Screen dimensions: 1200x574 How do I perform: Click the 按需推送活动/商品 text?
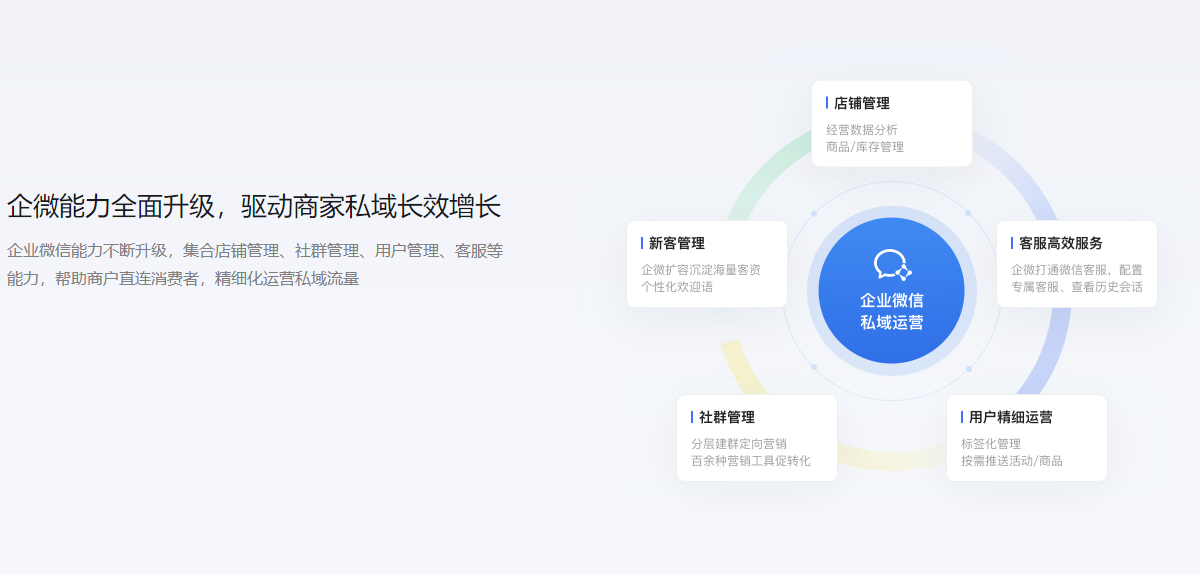1012,461
